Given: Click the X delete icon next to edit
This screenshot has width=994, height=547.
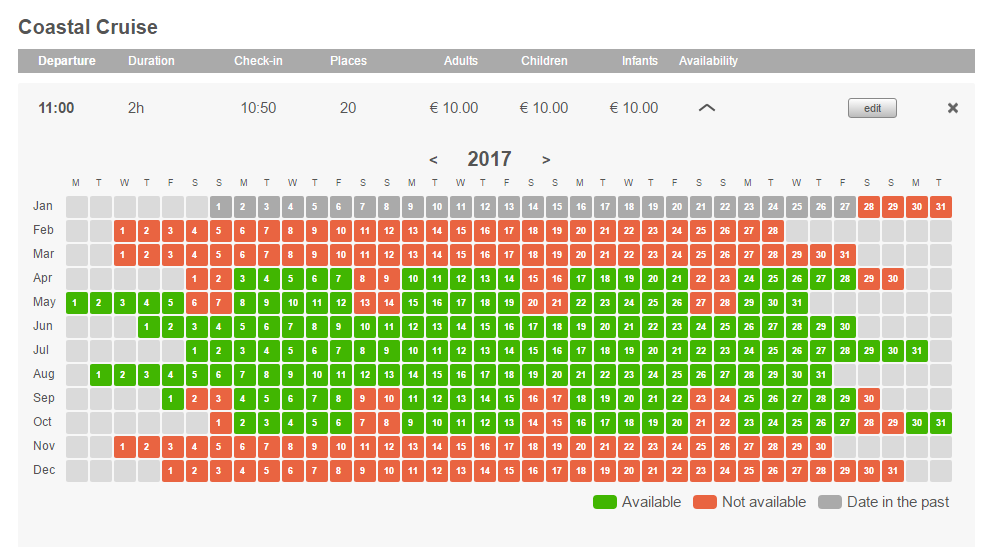Looking at the screenshot, I should click(953, 108).
